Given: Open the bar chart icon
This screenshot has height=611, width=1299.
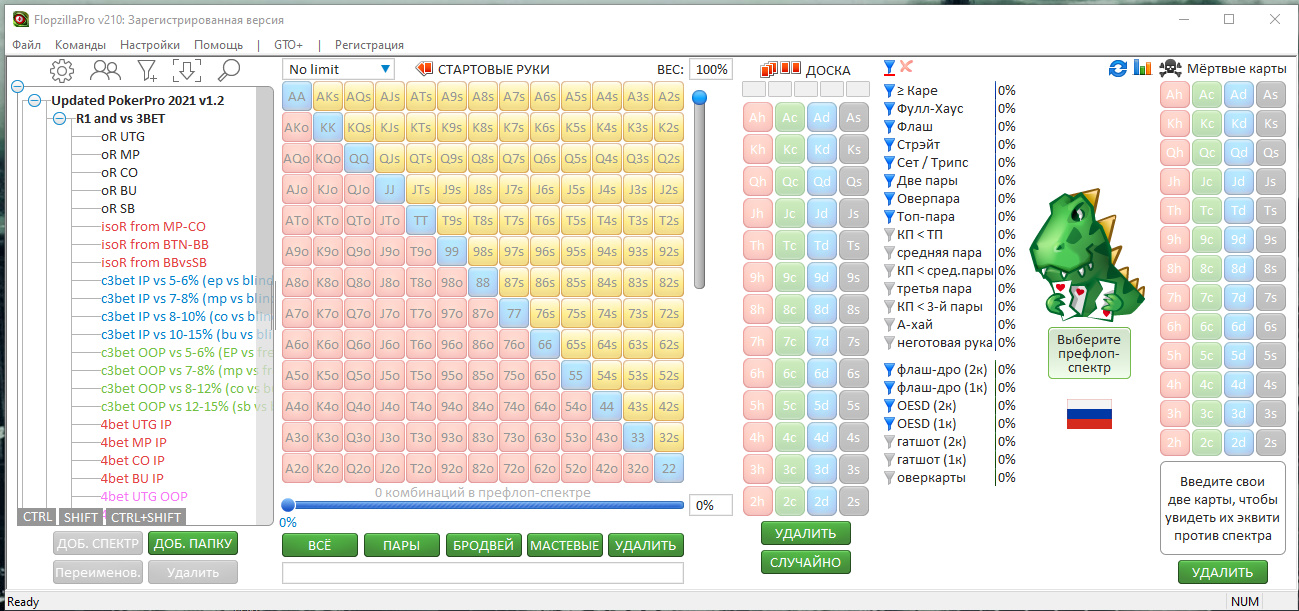Looking at the screenshot, I should pyautogui.click(x=1143, y=68).
